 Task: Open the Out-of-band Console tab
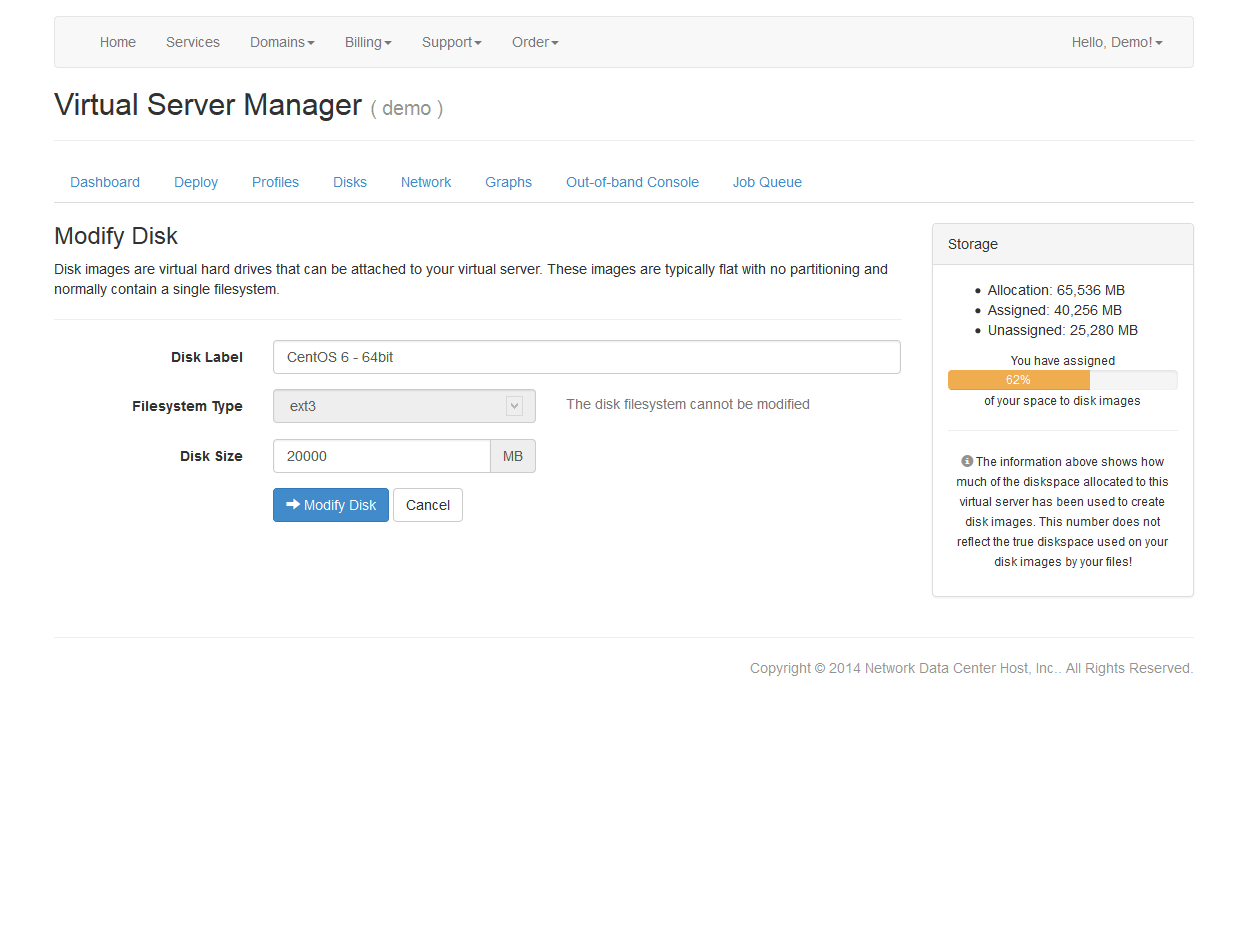632,182
